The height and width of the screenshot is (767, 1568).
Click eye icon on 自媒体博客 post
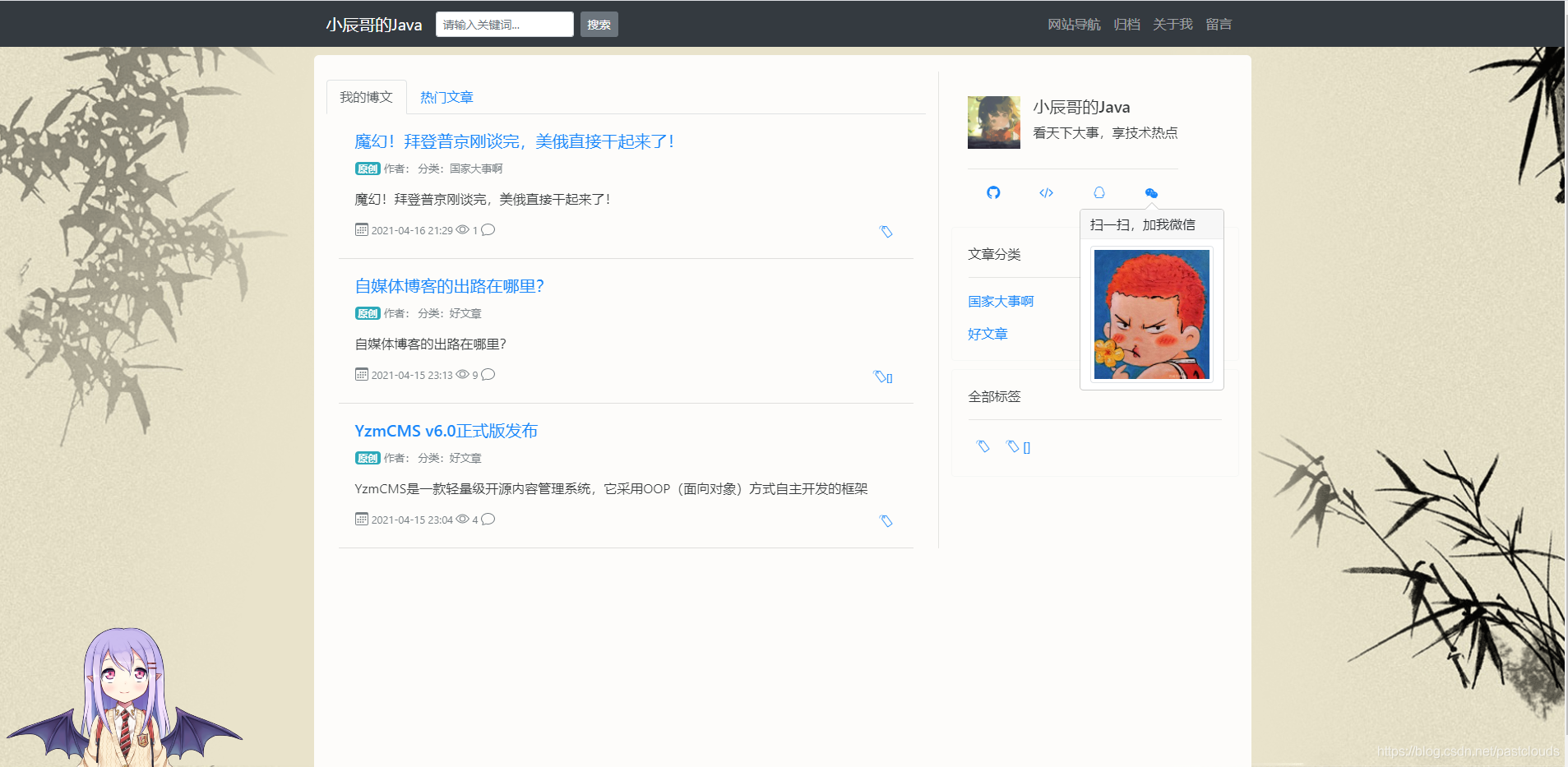click(463, 374)
